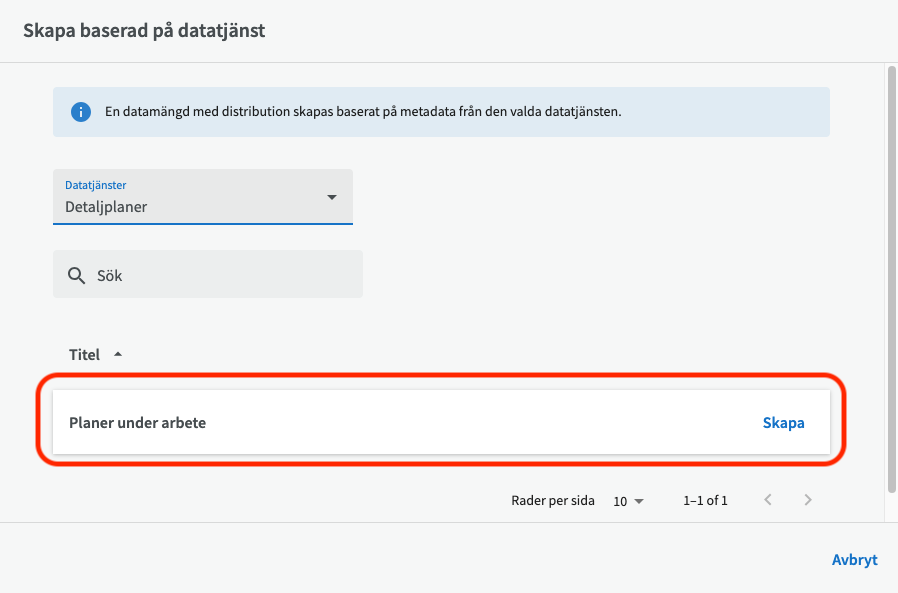The width and height of the screenshot is (898, 593).
Task: Click the magnifying glass search icon
Action: point(76,275)
